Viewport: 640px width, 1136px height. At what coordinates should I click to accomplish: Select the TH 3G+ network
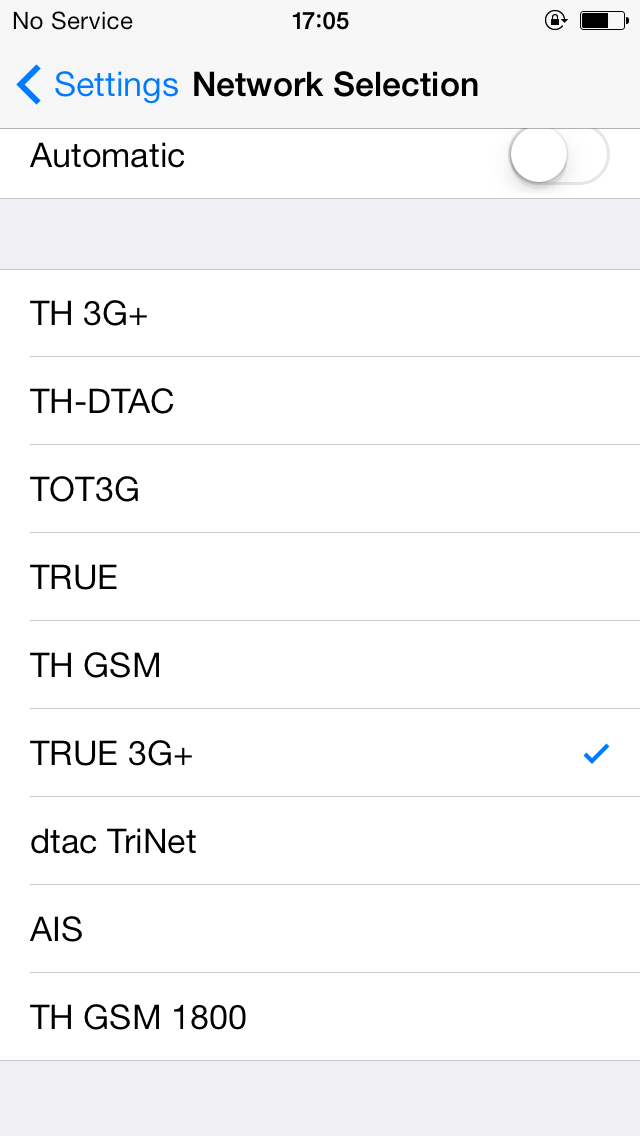point(320,313)
